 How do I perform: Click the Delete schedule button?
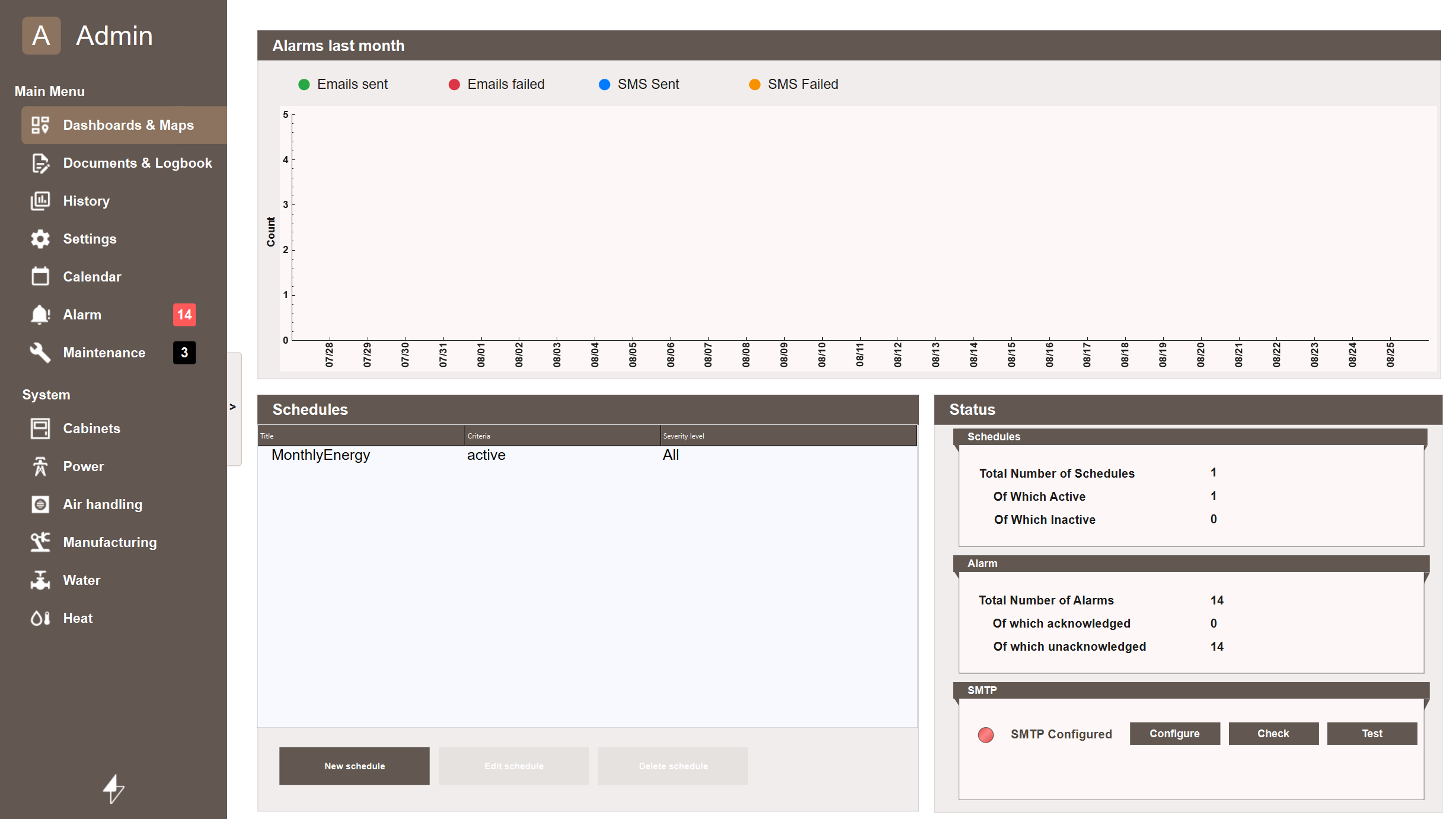pos(673,766)
